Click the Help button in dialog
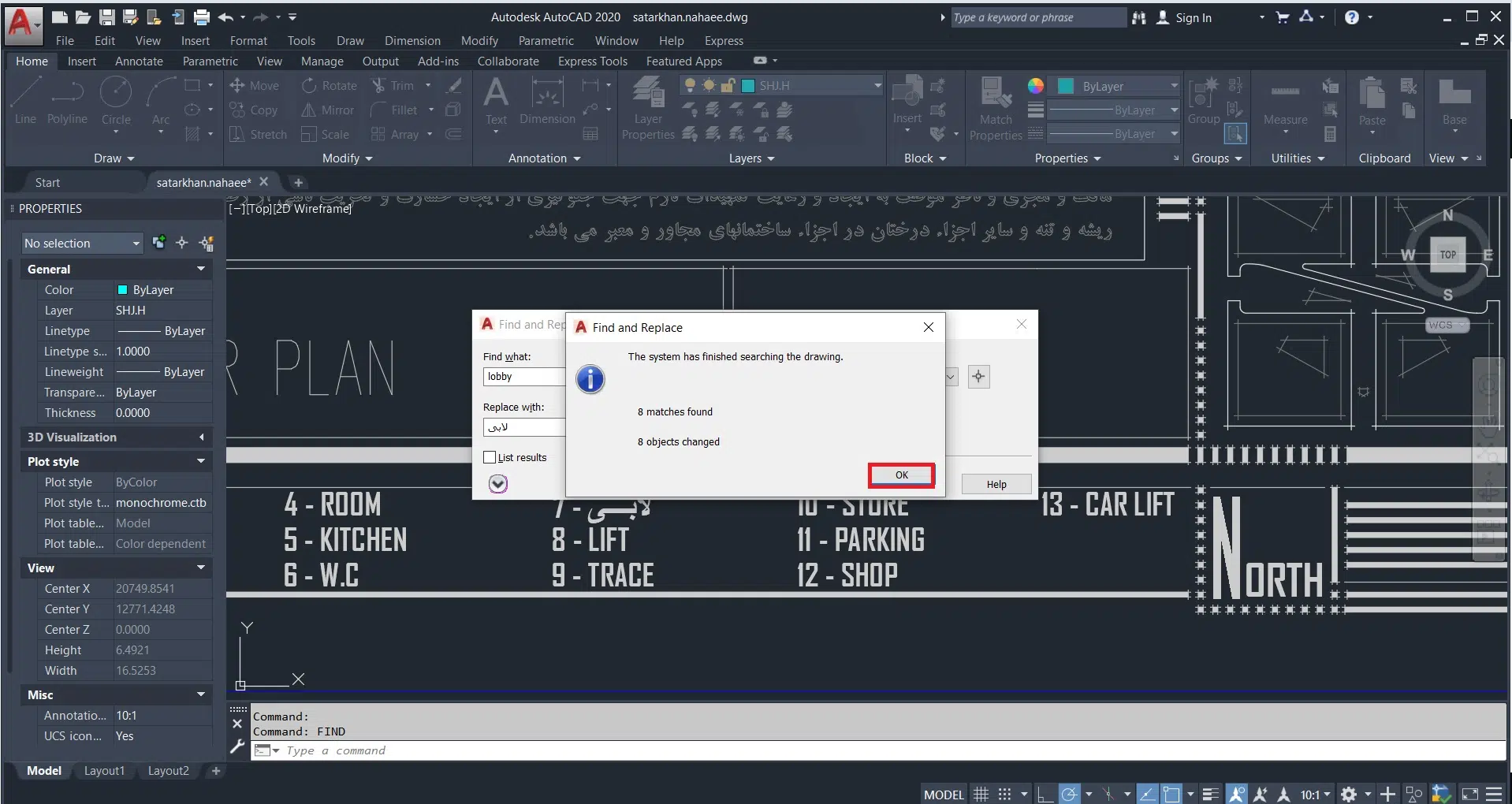Viewport: 1512px width, 804px height. (x=996, y=484)
